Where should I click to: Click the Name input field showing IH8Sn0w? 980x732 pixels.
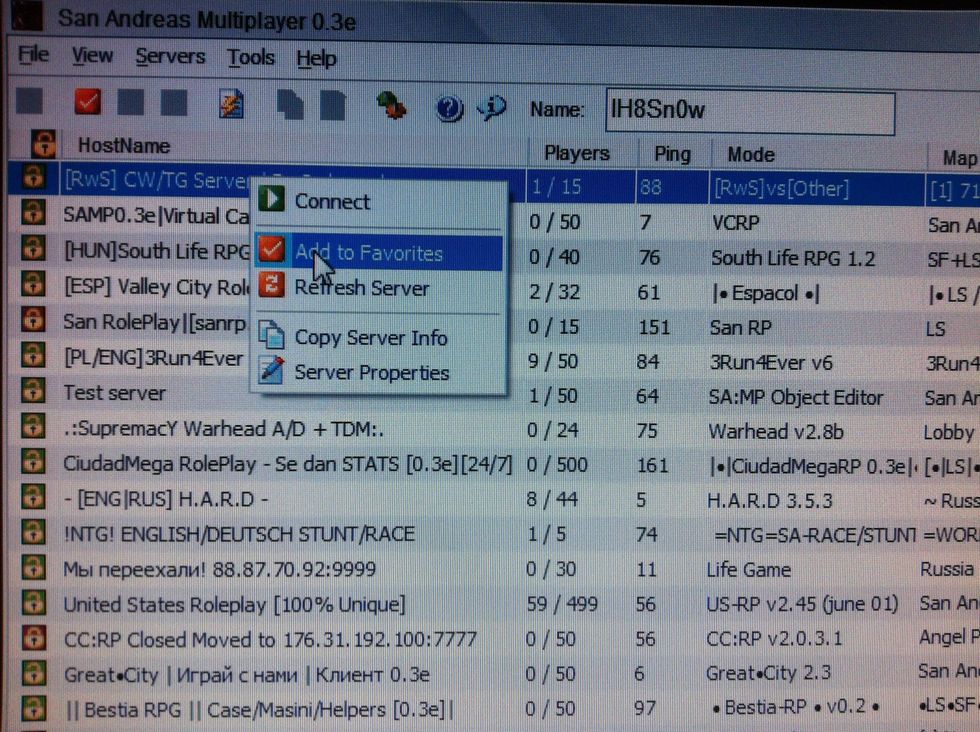coord(748,111)
